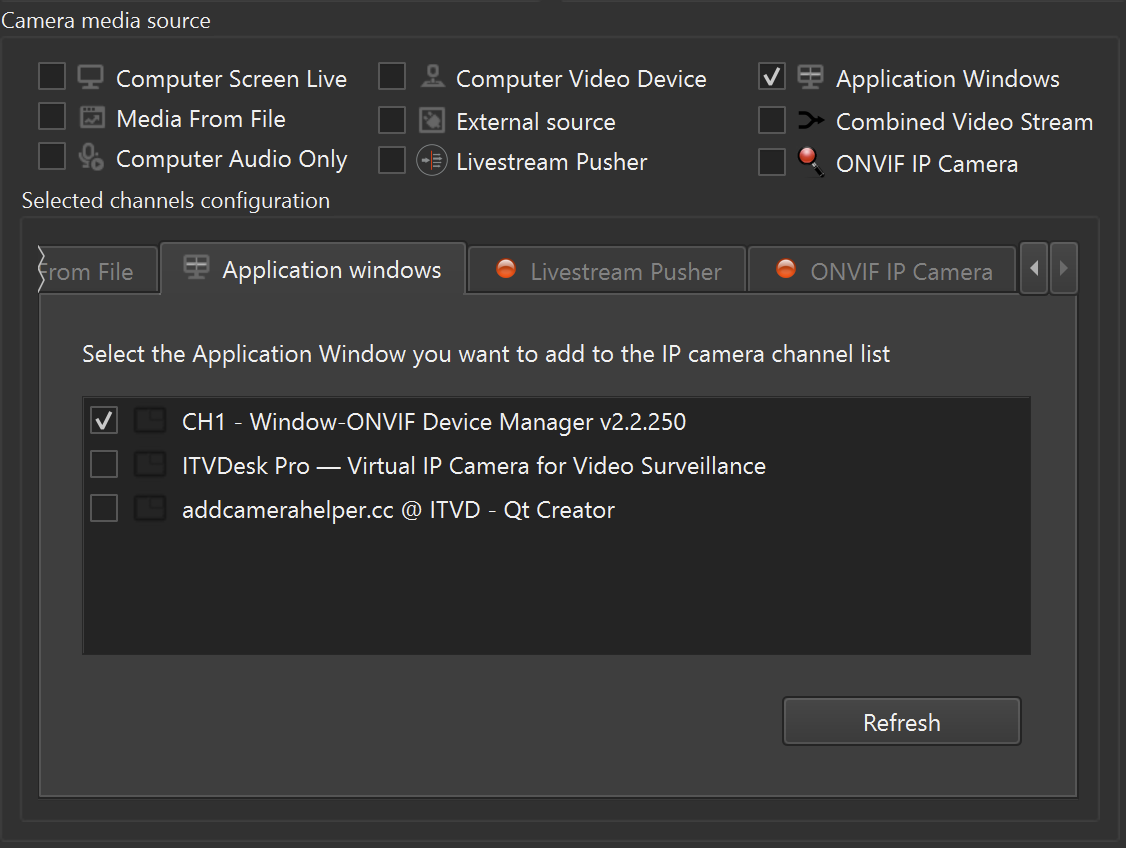Click window icon beside ITVDesk Pro entry

[150, 465]
